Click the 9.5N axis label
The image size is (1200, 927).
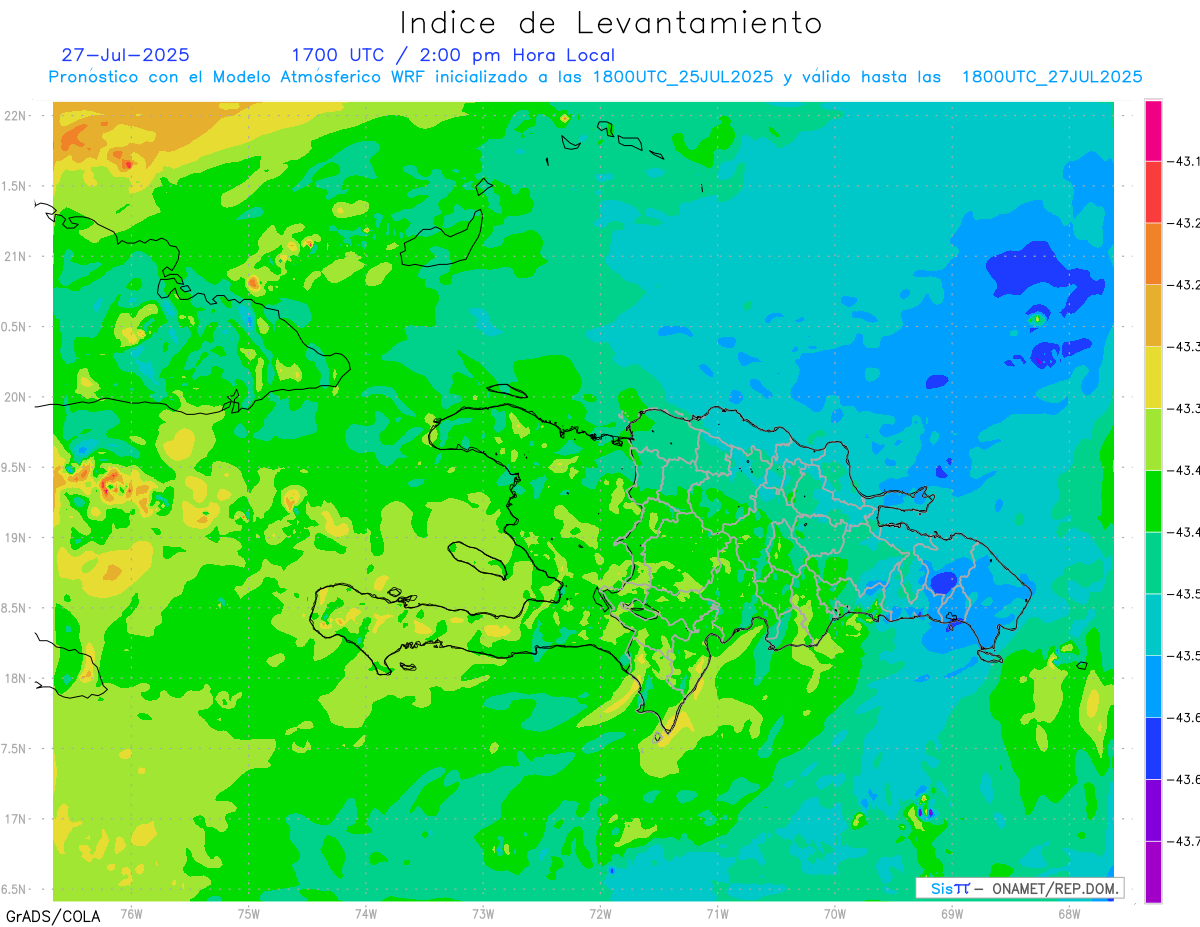(x=15, y=468)
